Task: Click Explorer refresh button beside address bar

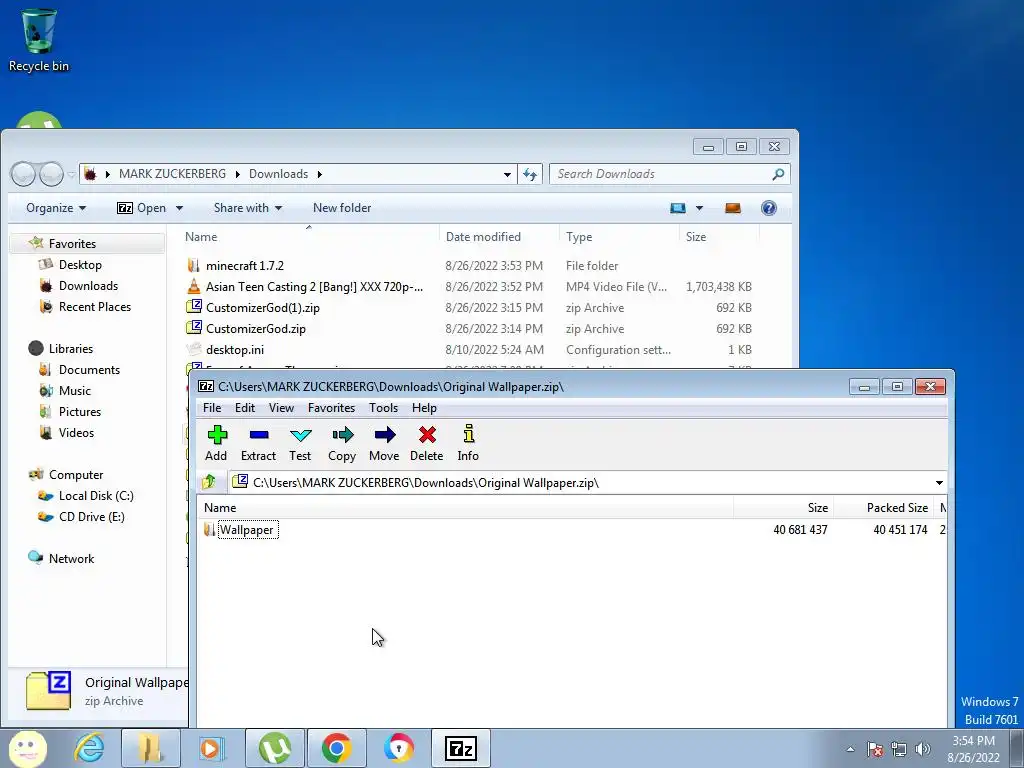Action: click(x=530, y=174)
